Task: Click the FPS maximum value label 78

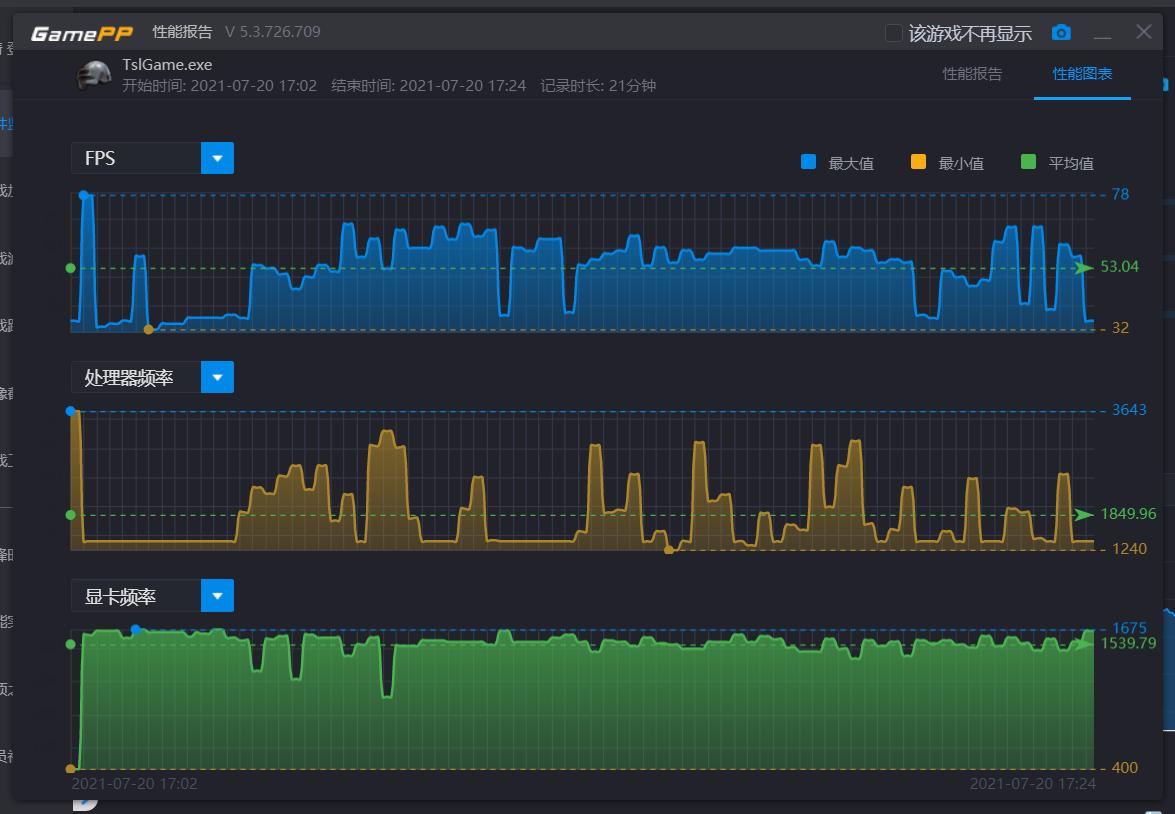Action: point(1120,194)
